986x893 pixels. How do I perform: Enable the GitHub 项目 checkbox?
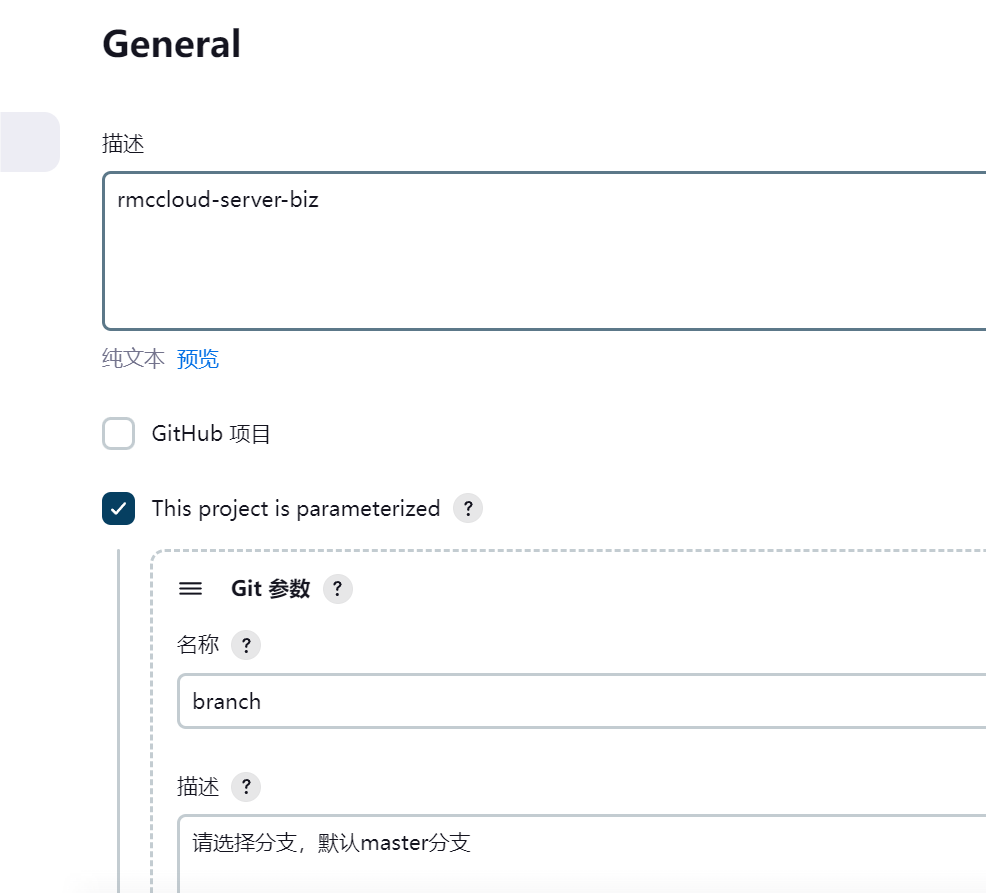118,433
